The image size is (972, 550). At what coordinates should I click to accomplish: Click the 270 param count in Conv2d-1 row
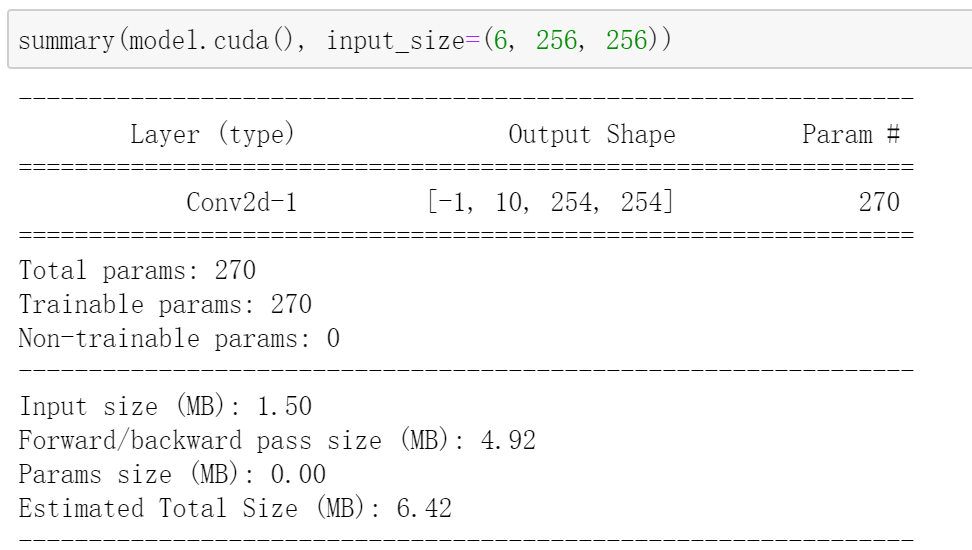[x=879, y=202]
